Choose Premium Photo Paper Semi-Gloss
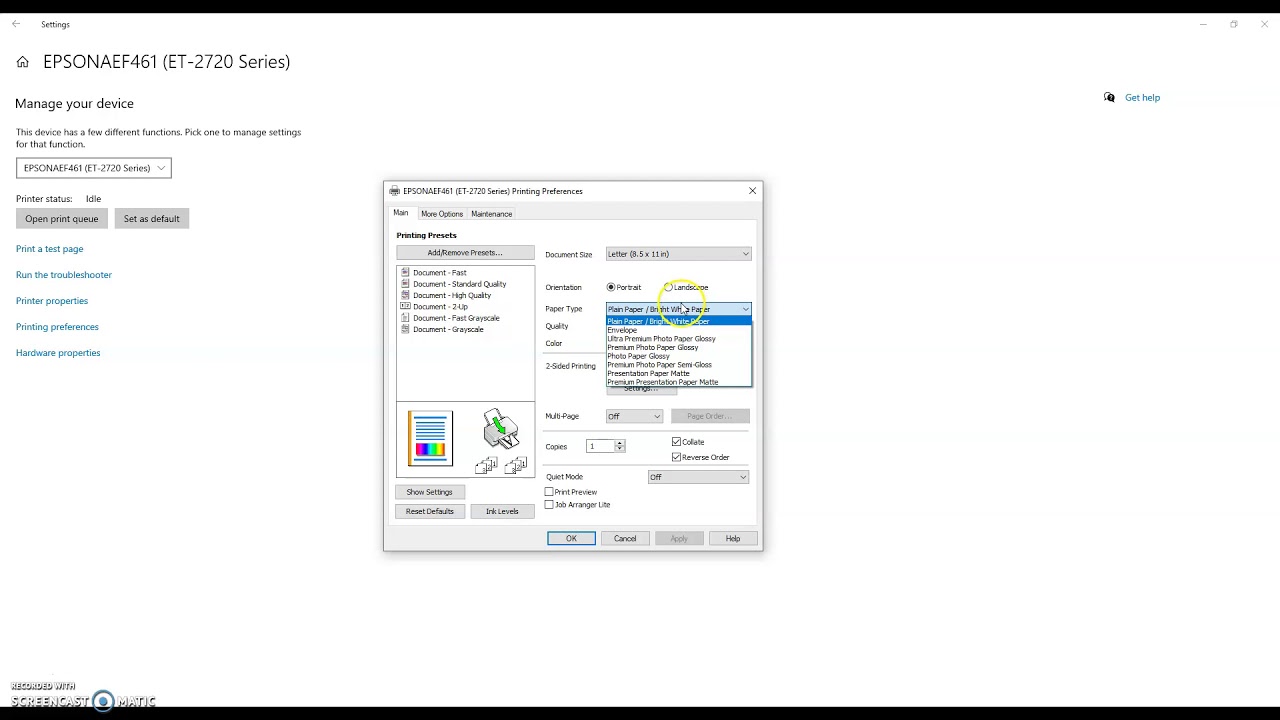 coord(678,365)
